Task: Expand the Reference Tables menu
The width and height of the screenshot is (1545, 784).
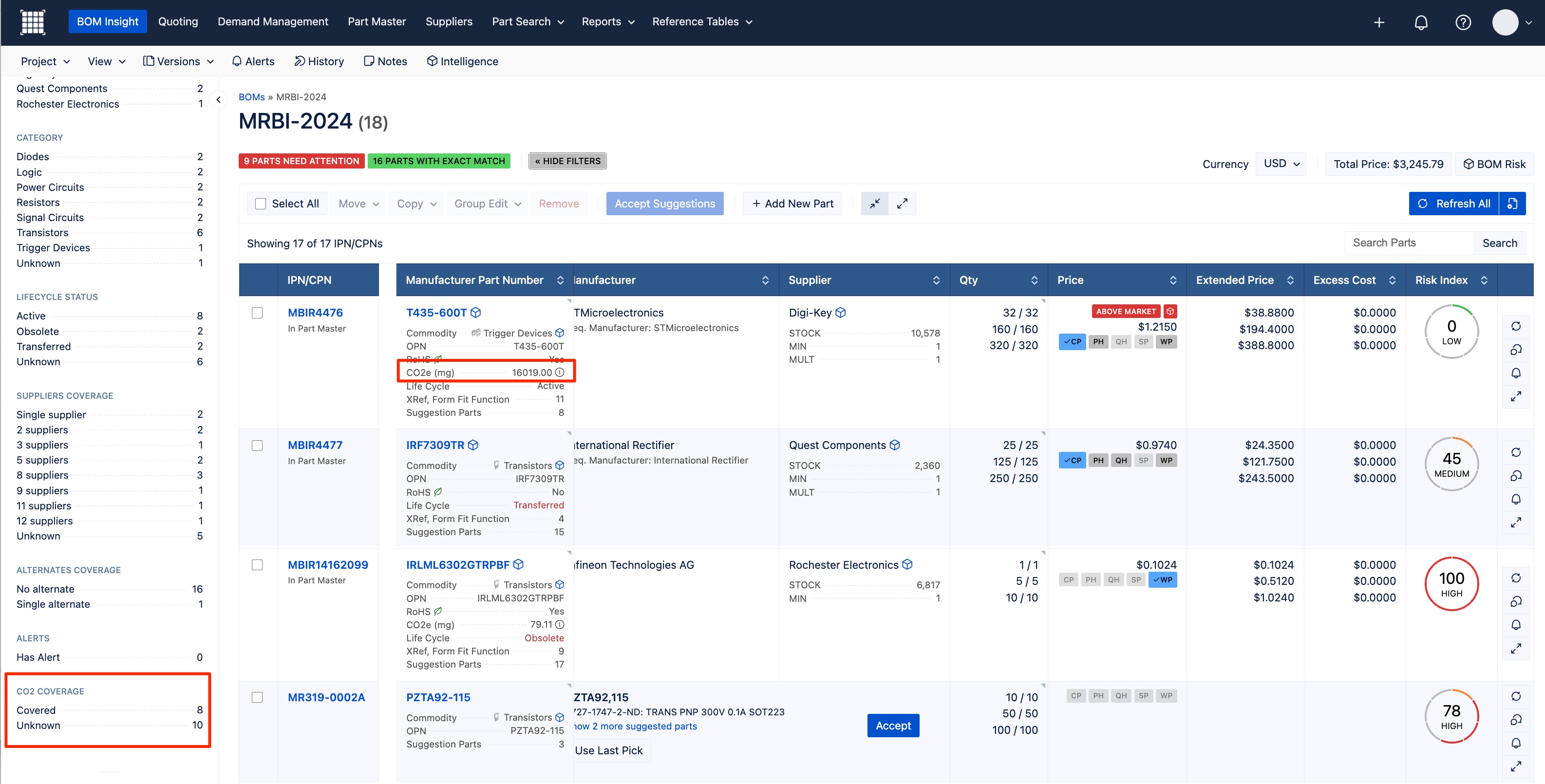Action: [x=702, y=21]
